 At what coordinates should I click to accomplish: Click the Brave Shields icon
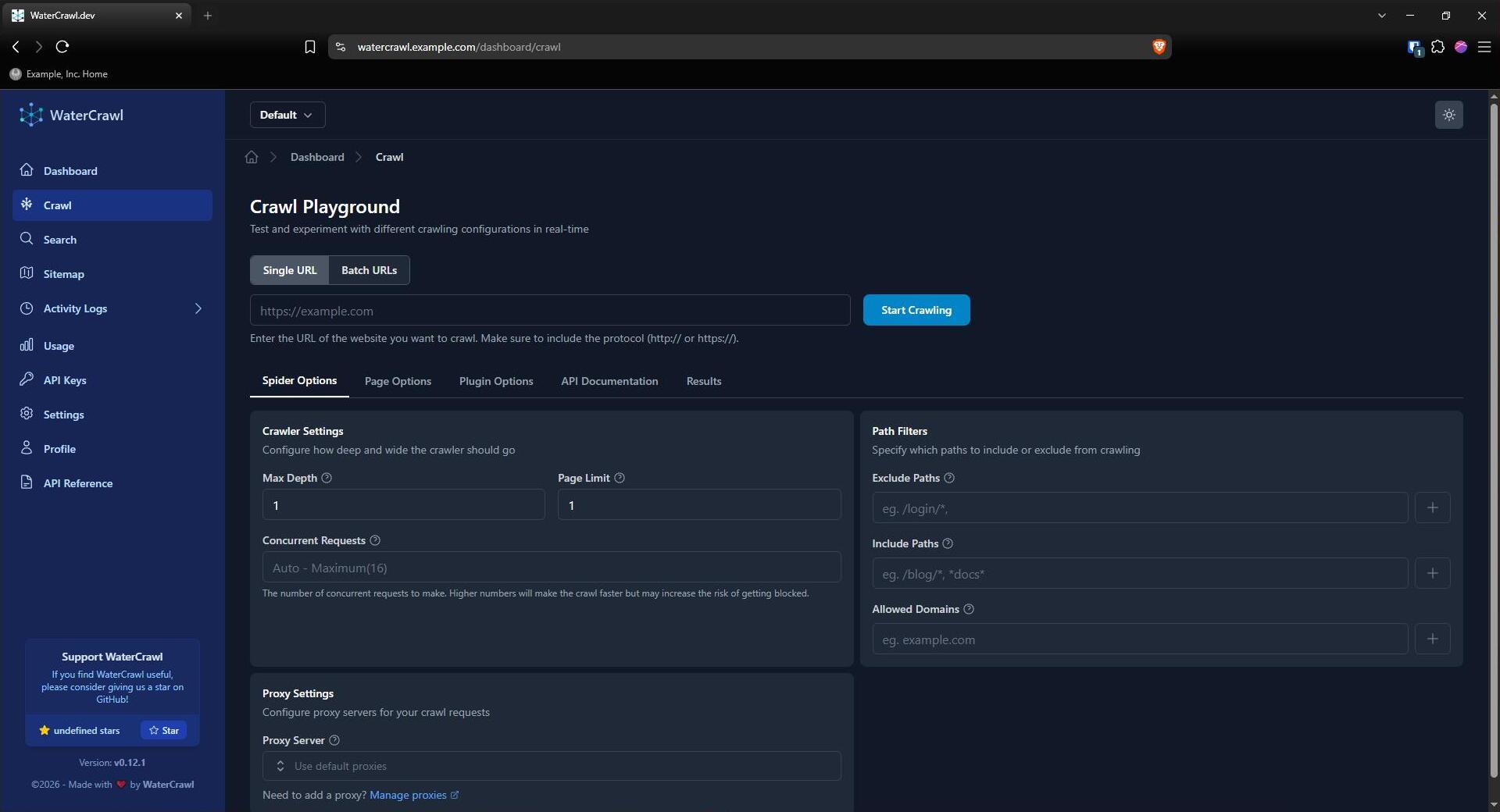[x=1159, y=47]
